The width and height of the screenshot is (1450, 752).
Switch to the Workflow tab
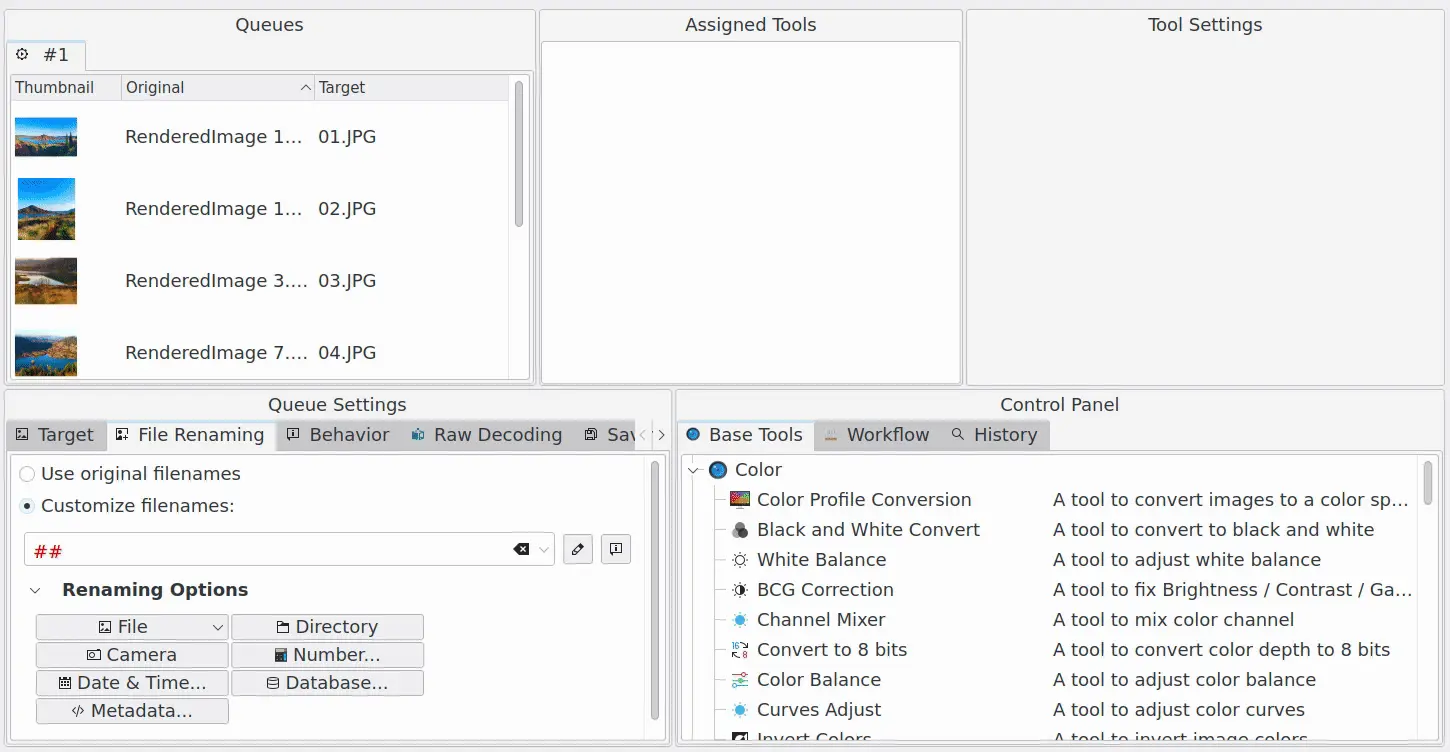(876, 435)
